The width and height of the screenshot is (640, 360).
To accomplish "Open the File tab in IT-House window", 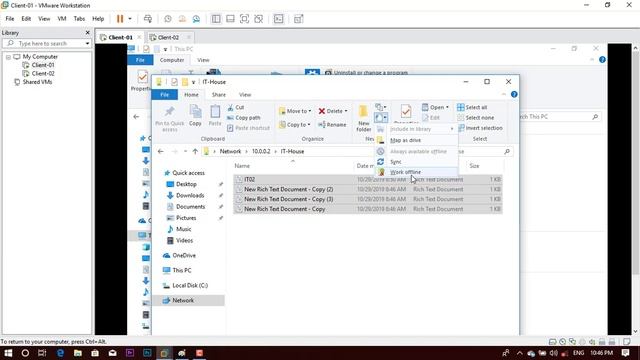I will [x=164, y=95].
